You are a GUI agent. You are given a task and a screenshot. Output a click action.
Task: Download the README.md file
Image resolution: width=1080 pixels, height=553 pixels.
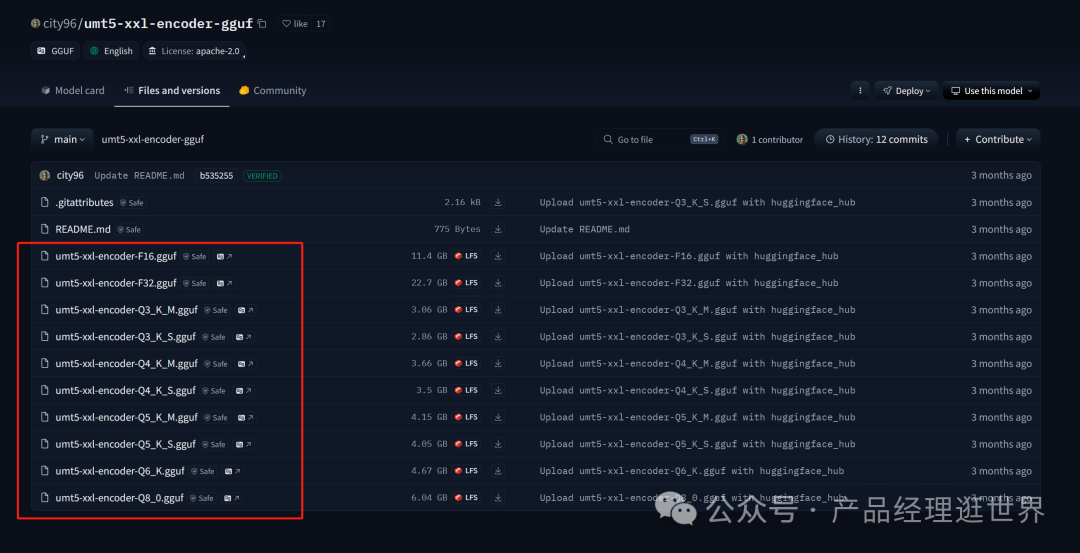tap(498, 229)
